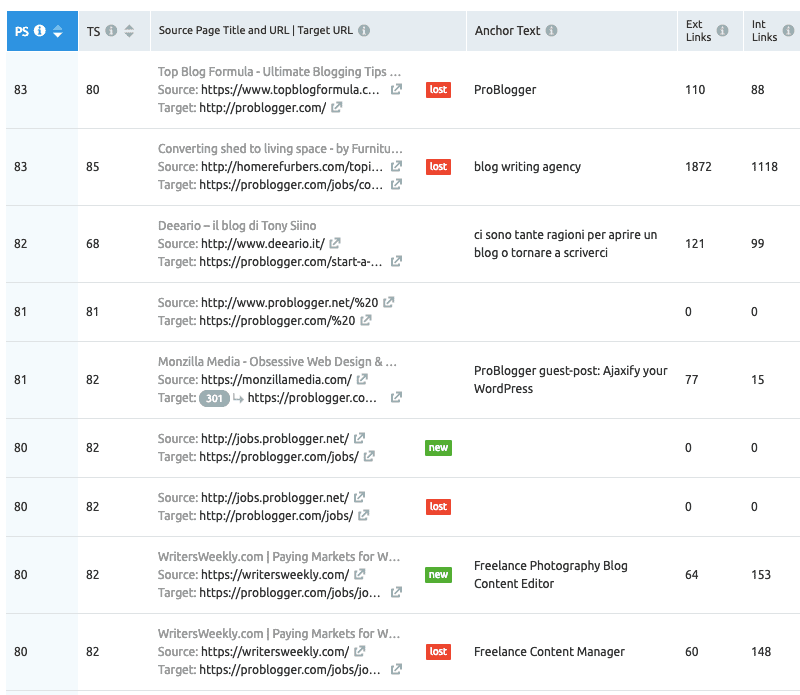Click Top Blog Formula page title
800x695 pixels.
tap(279, 72)
